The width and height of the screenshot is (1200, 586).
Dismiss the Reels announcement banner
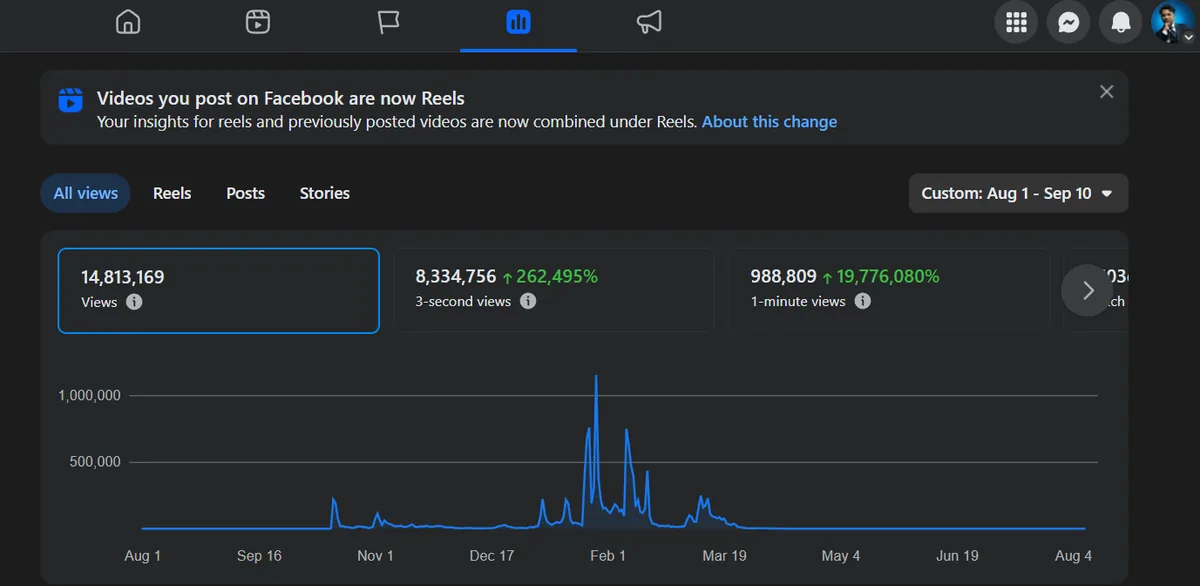(x=1106, y=92)
